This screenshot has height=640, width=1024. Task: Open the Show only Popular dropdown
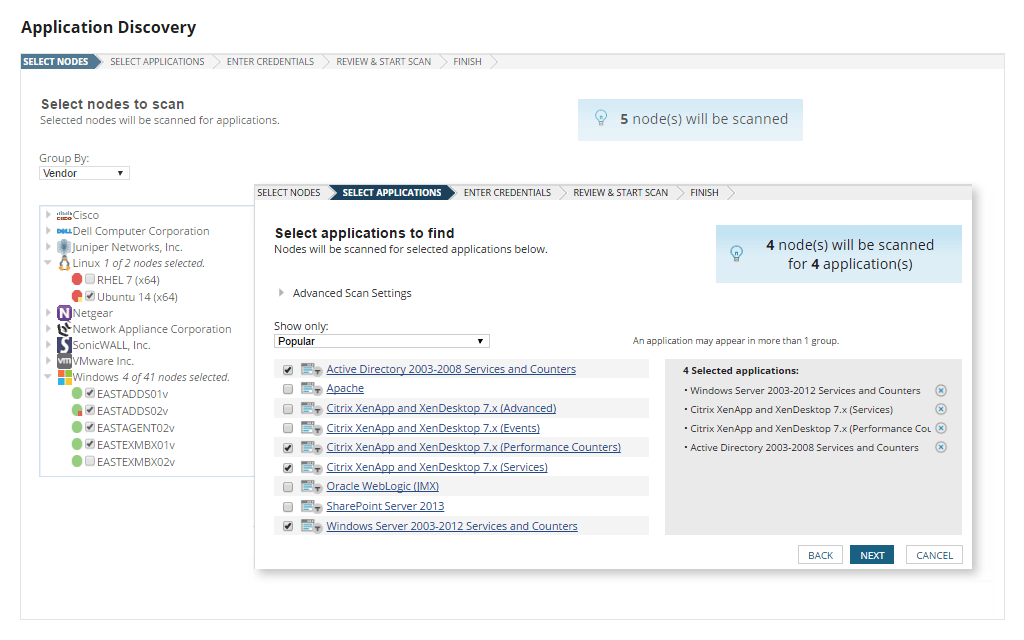click(x=380, y=340)
